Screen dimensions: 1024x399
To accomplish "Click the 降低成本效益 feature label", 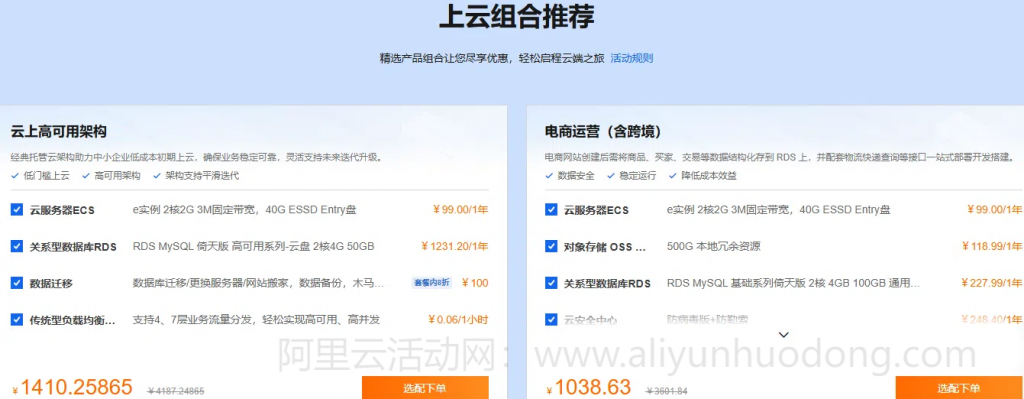I will click(709, 176).
